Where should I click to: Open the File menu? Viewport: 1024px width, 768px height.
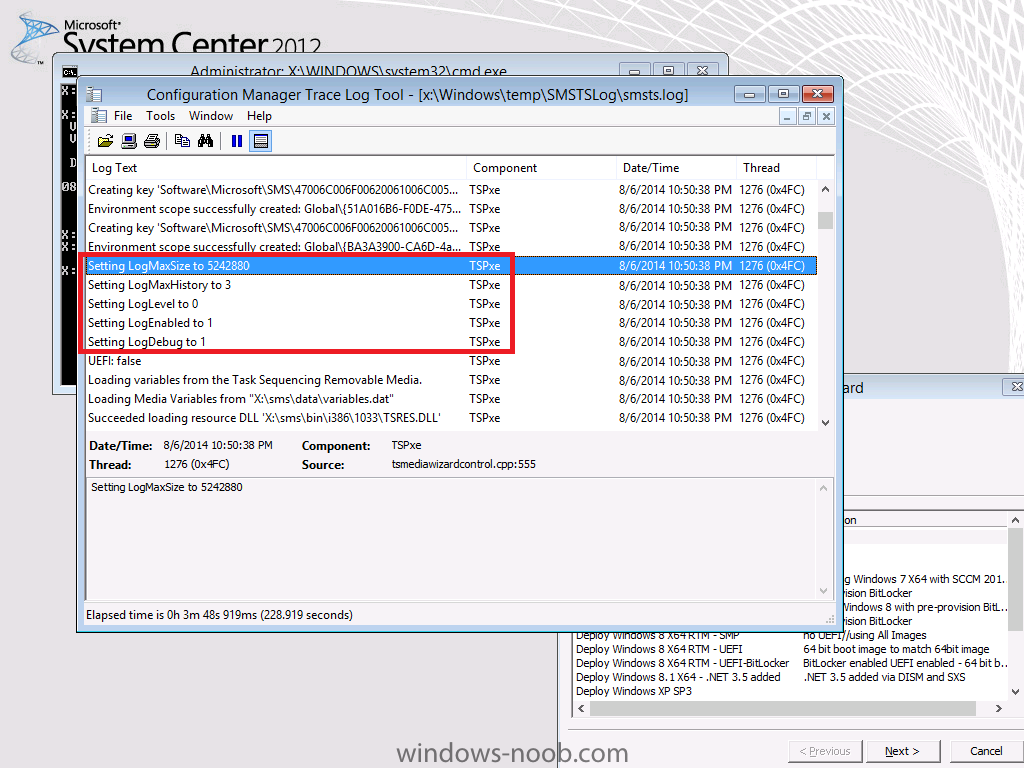click(123, 116)
